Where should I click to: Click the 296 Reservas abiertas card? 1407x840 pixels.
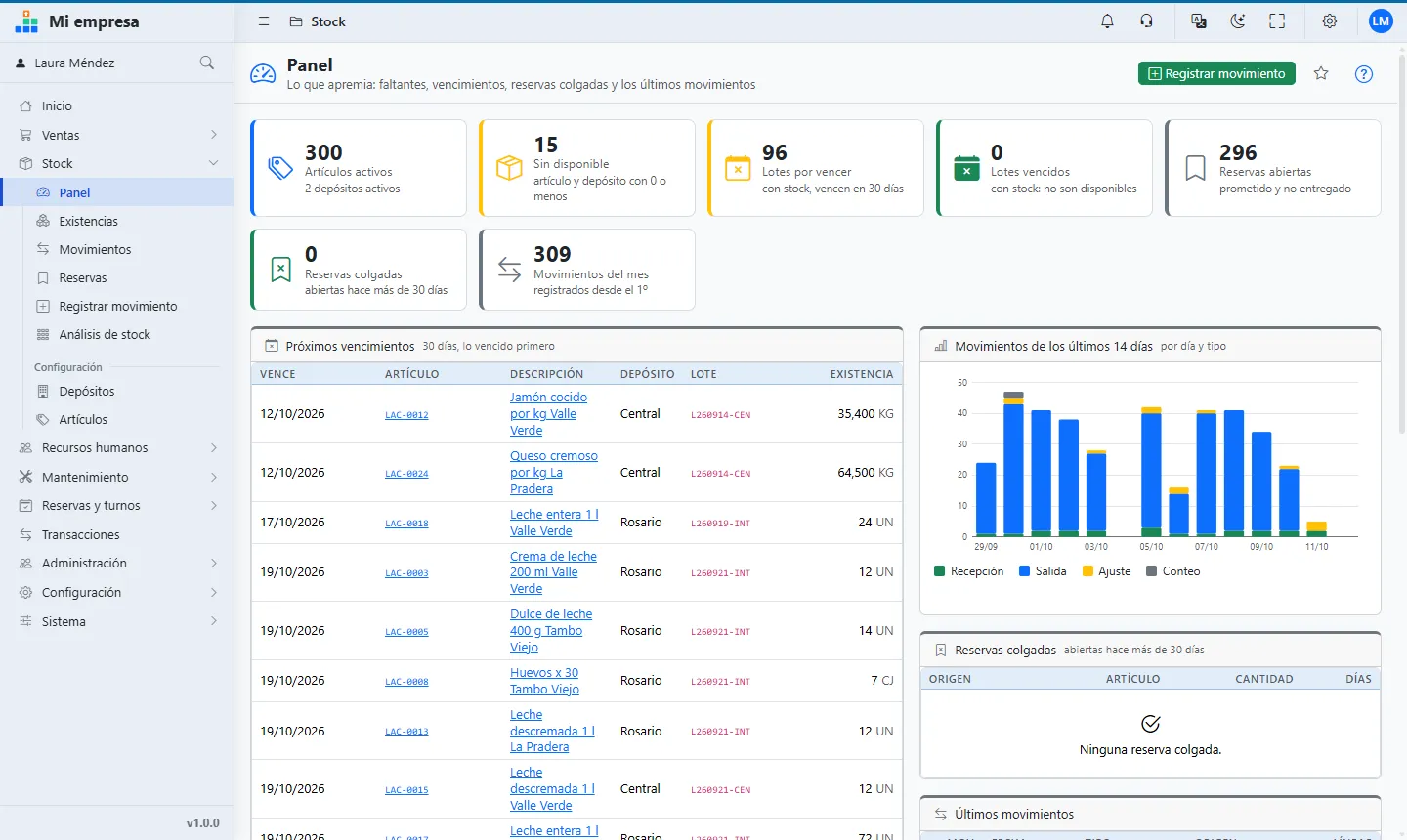1273,168
